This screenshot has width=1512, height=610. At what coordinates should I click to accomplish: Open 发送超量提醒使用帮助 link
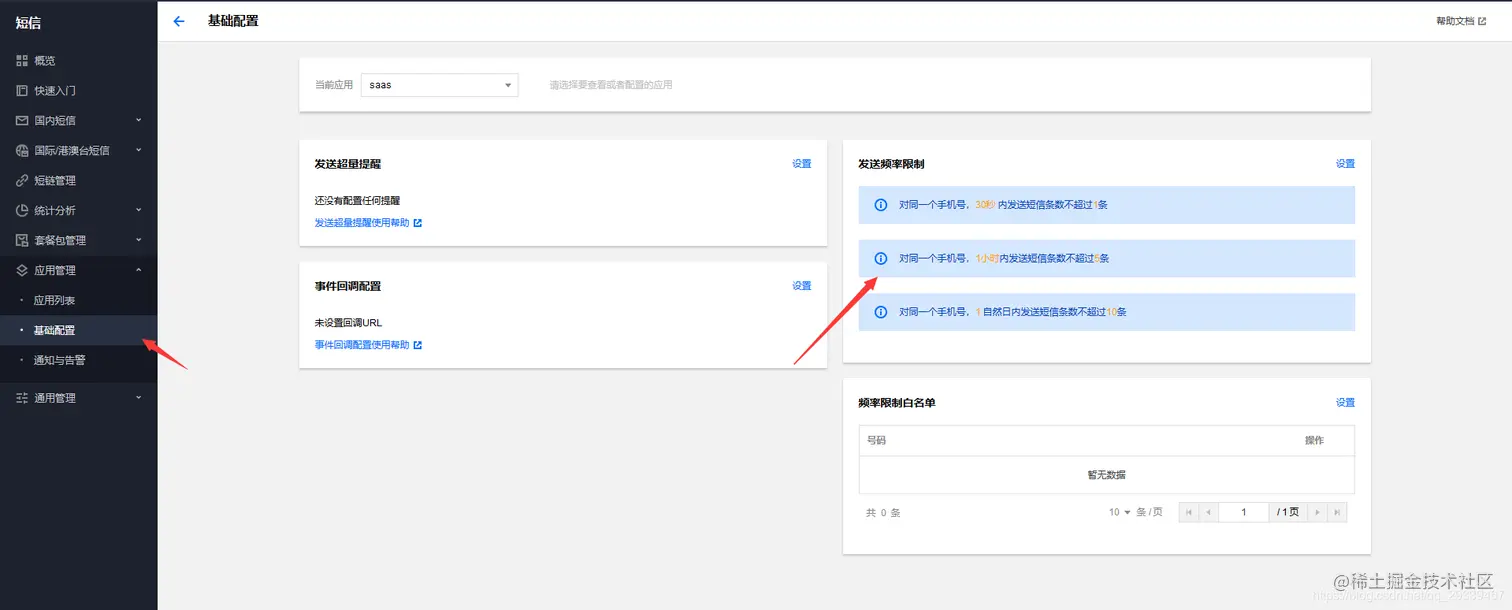tap(362, 223)
